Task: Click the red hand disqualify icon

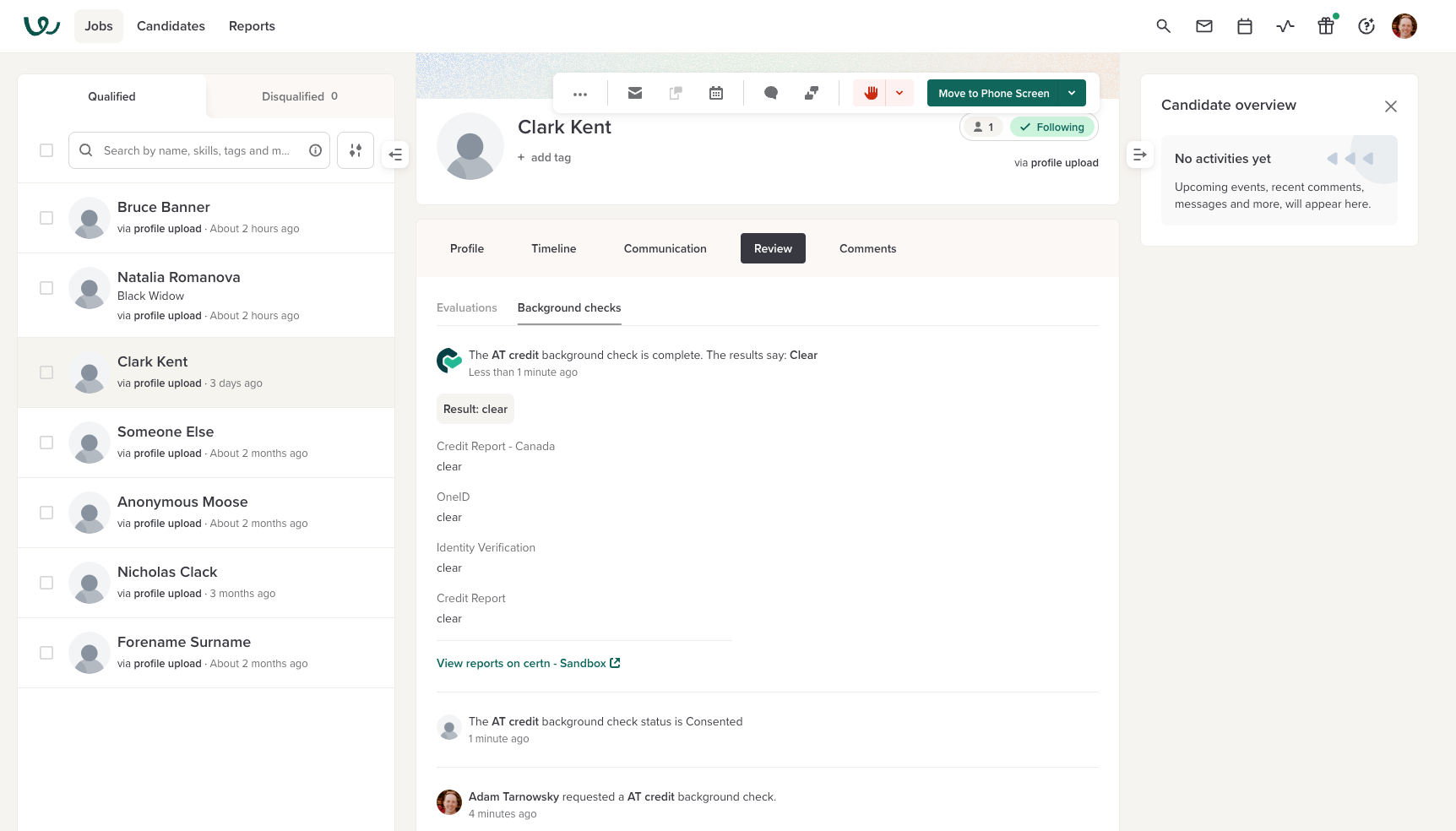Action: click(870, 93)
